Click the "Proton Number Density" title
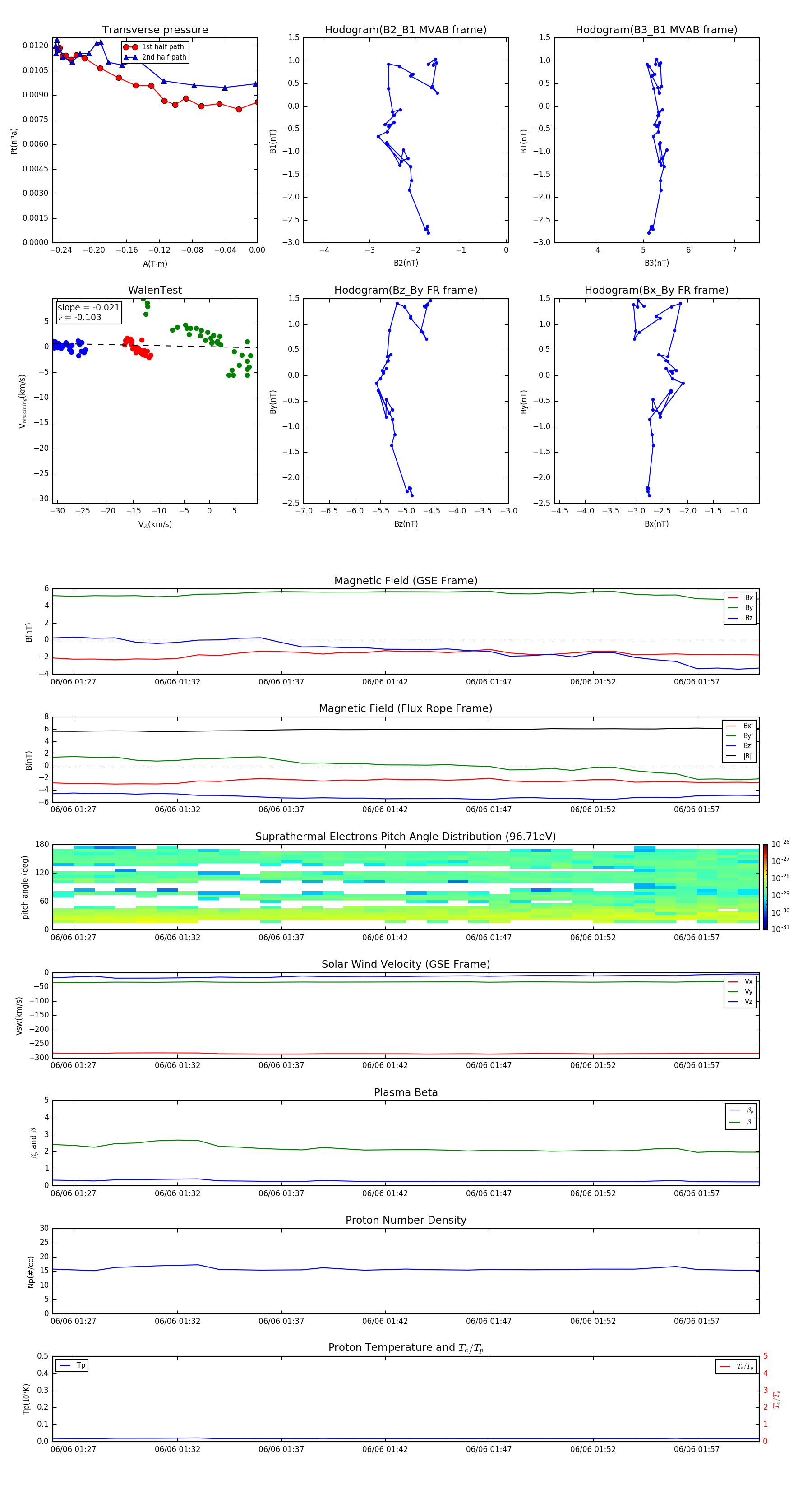812x1489 pixels. [x=406, y=1220]
